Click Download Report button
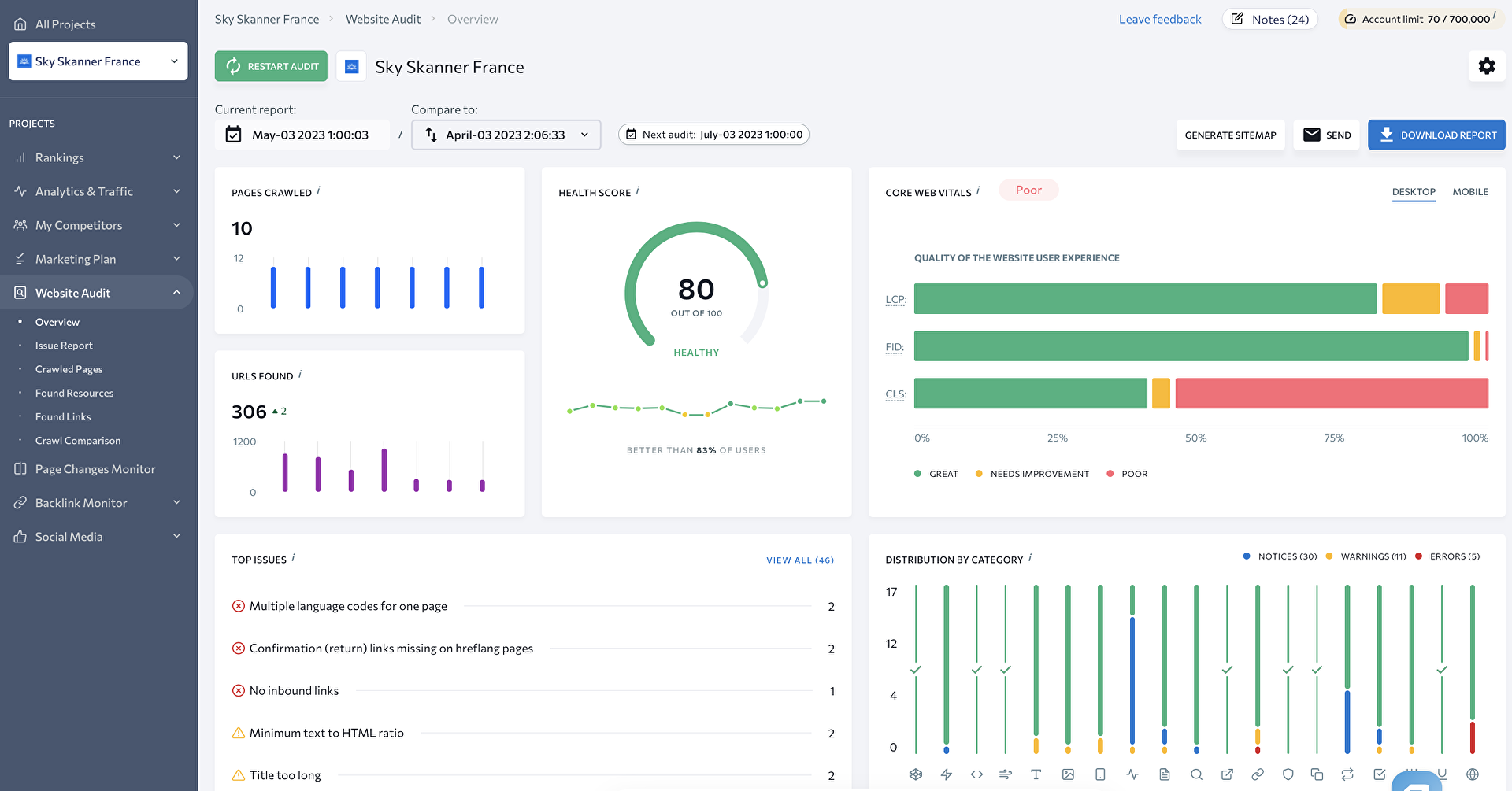Image resolution: width=1512 pixels, height=791 pixels. pyautogui.click(x=1436, y=135)
